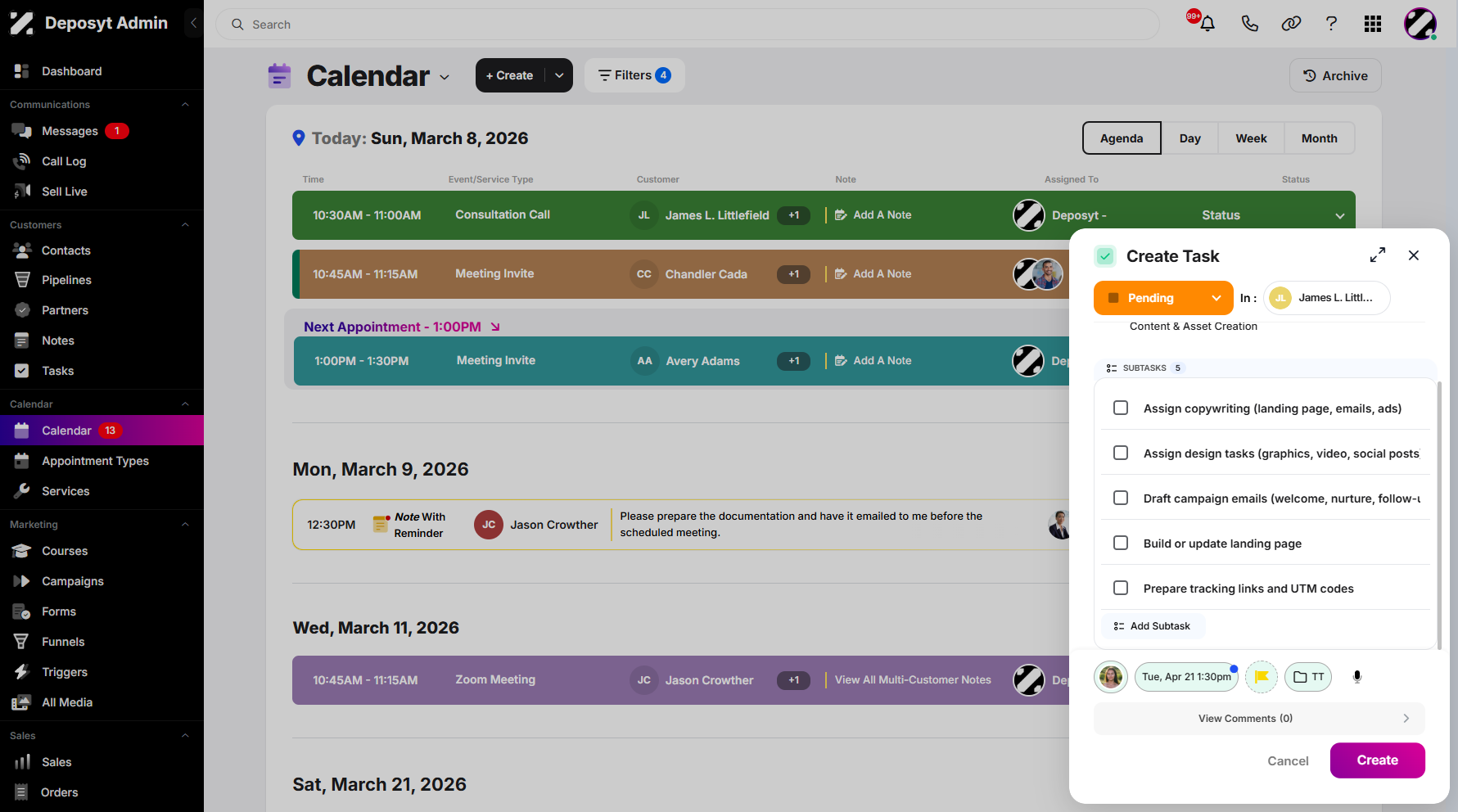Viewport: 1458px width, 812px height.
Task: Check Draft campaign emails subtask
Action: [1121, 498]
